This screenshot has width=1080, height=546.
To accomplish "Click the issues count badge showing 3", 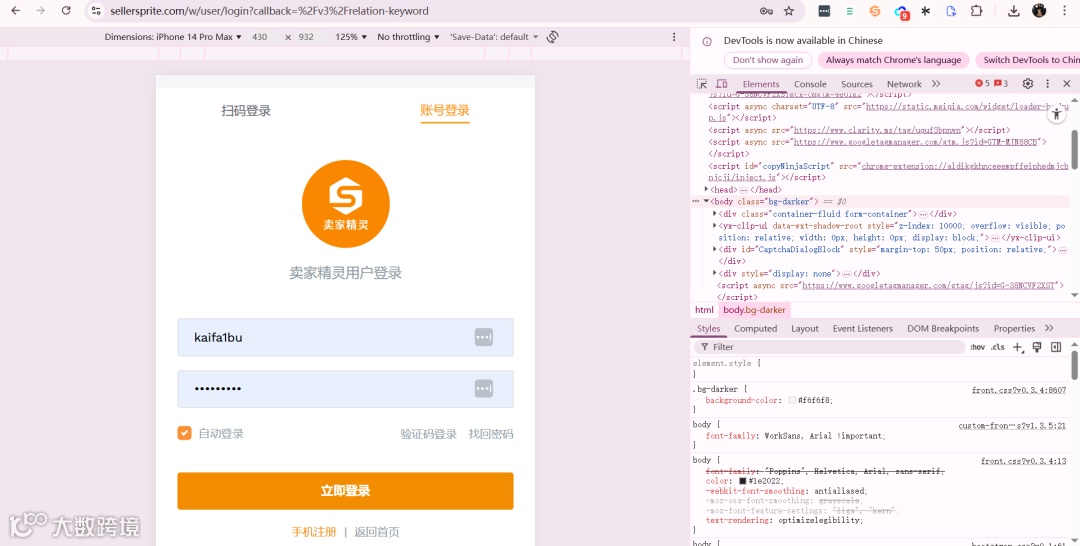I will (x=1001, y=83).
